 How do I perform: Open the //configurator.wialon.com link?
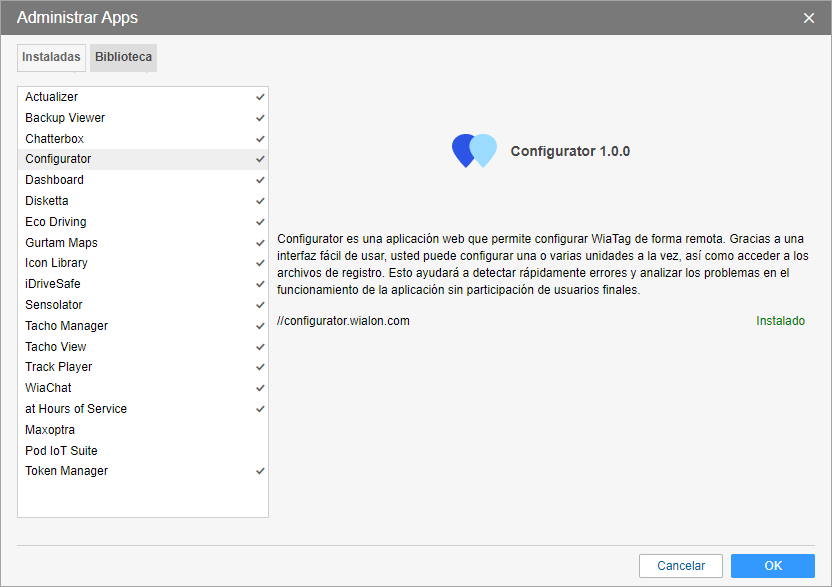(343, 321)
